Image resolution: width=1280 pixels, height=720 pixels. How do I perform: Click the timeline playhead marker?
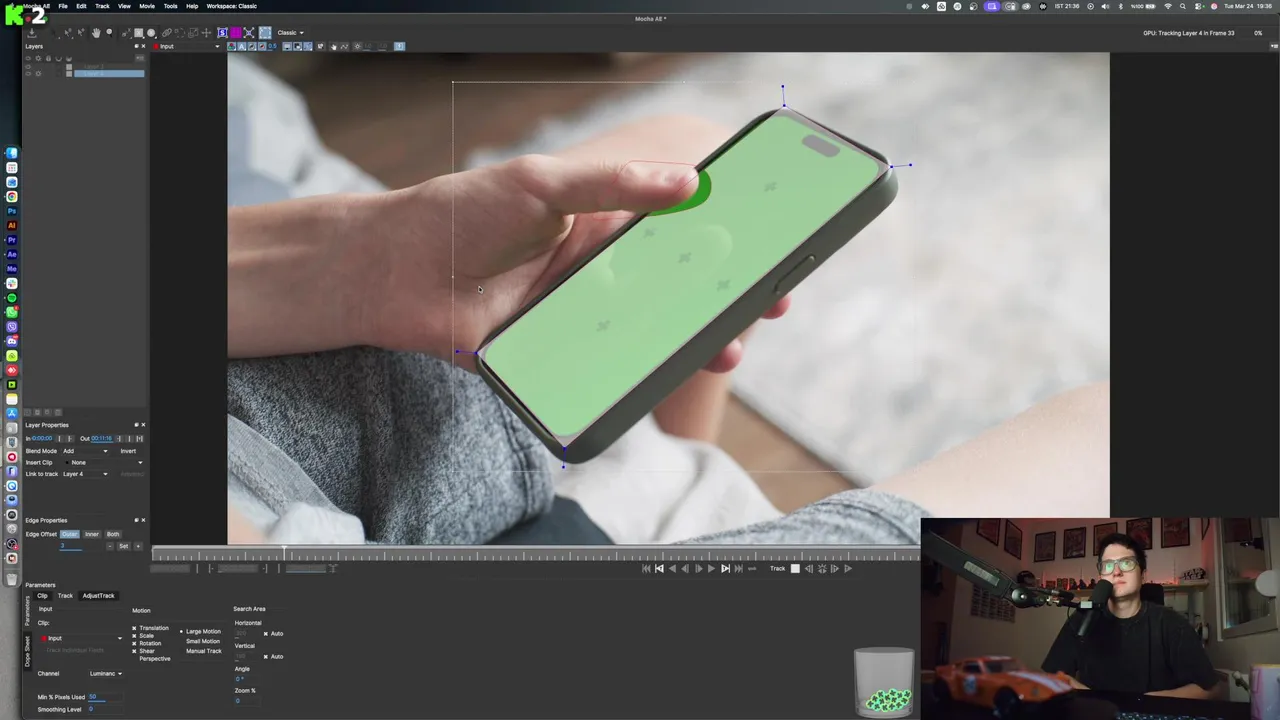click(284, 554)
